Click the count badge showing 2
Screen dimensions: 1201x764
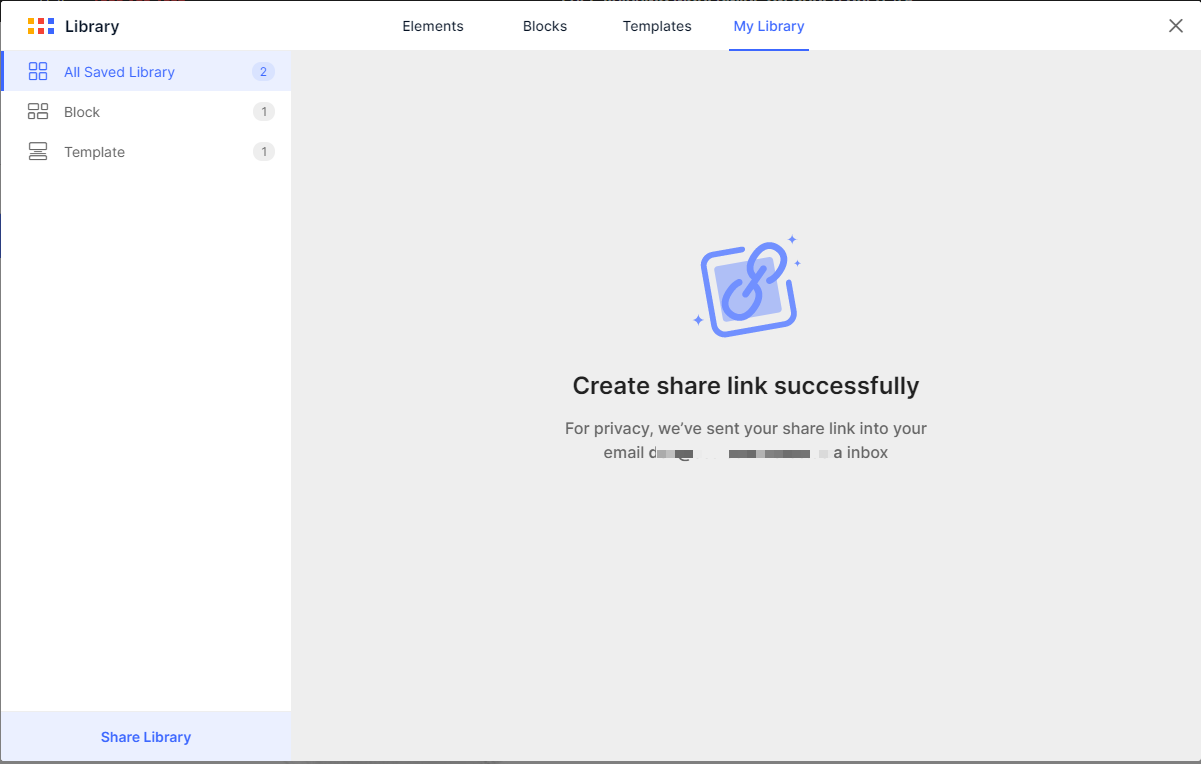(263, 71)
